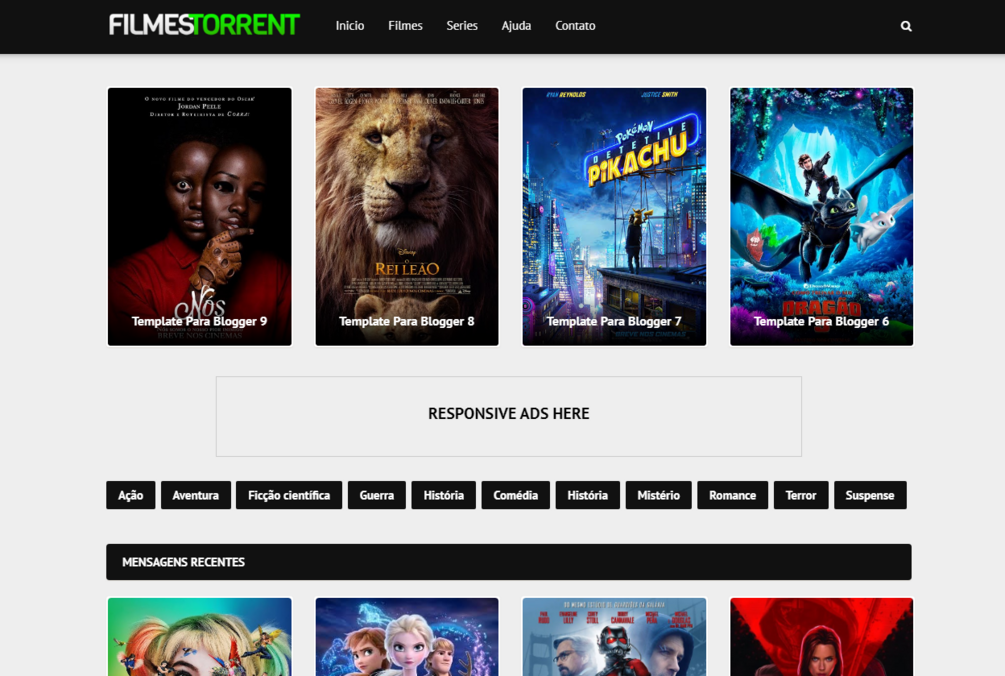Select the Mistério genre button

tap(659, 495)
